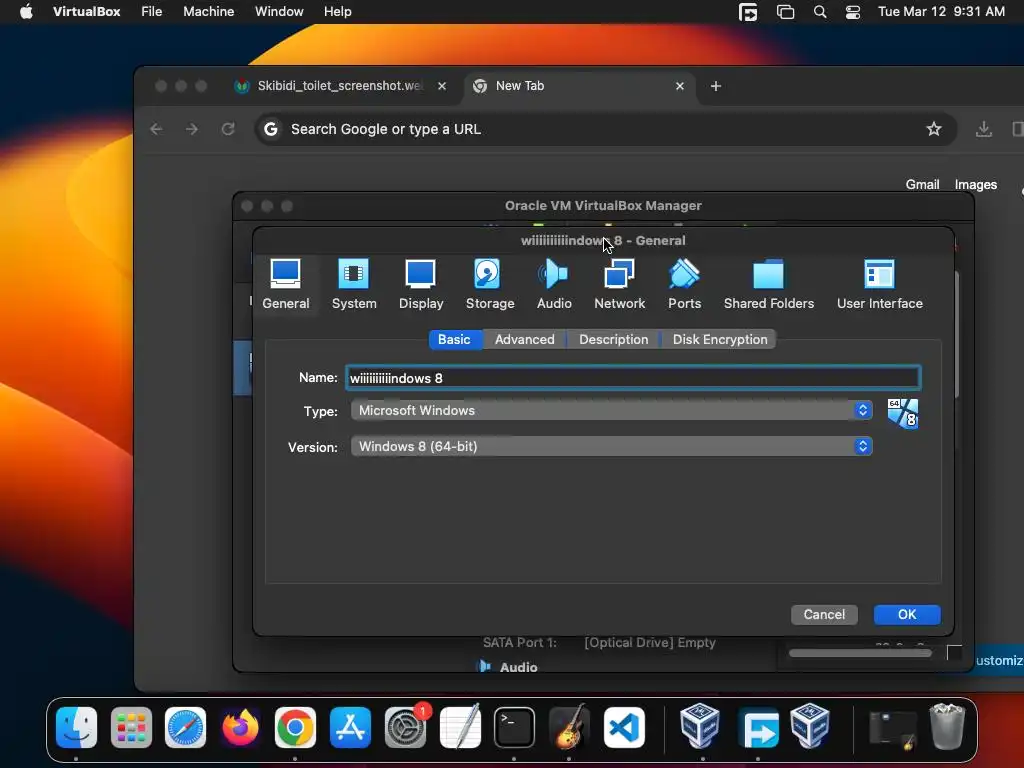Open the Gmail link in Chrome
This screenshot has width=1024, height=768.
tap(922, 185)
